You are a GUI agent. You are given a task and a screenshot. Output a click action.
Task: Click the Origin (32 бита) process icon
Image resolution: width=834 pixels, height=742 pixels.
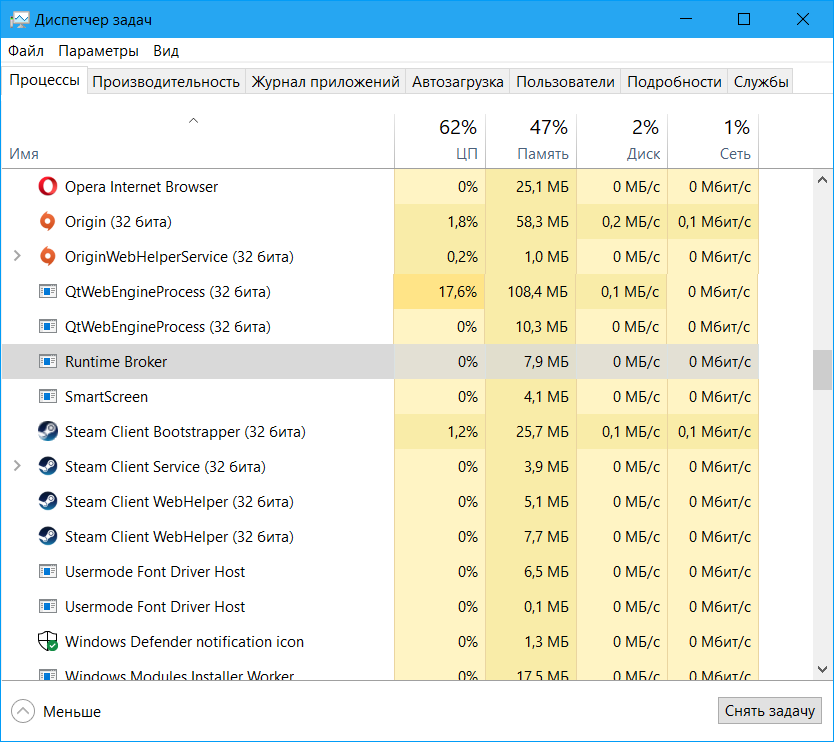click(x=48, y=221)
